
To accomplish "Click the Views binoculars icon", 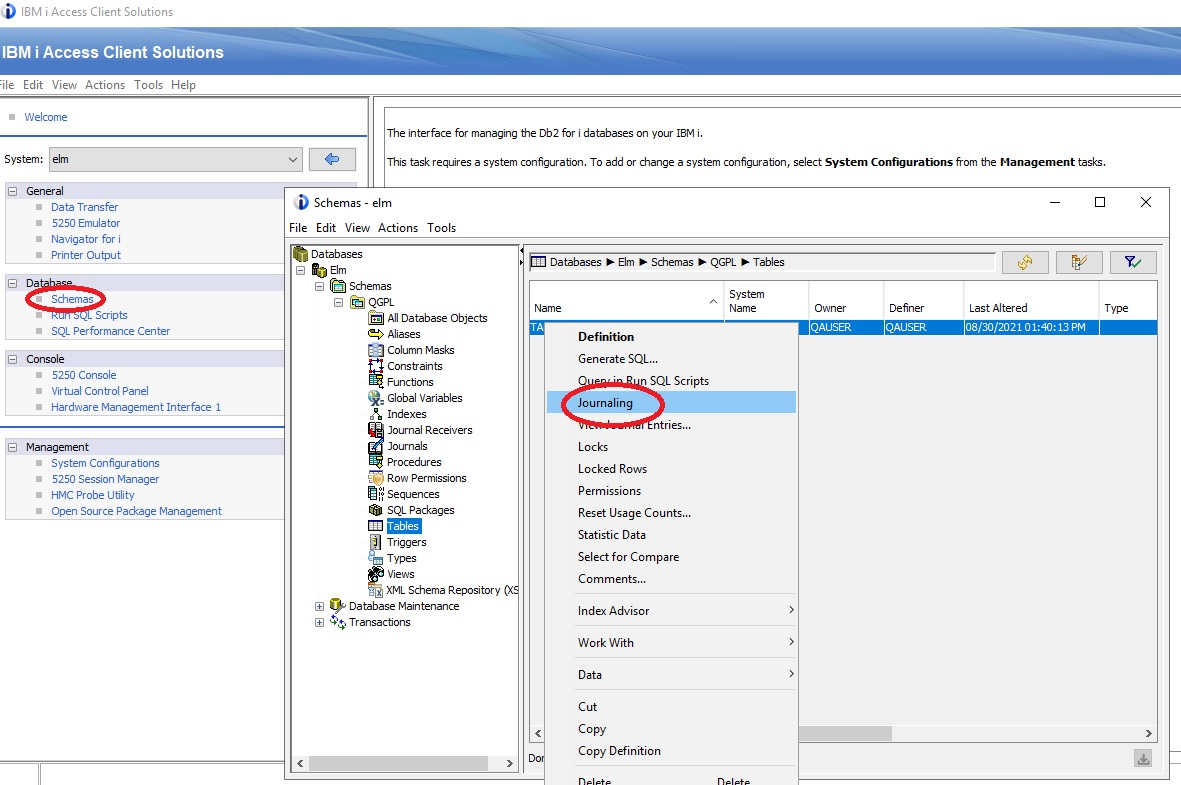I will (x=376, y=574).
